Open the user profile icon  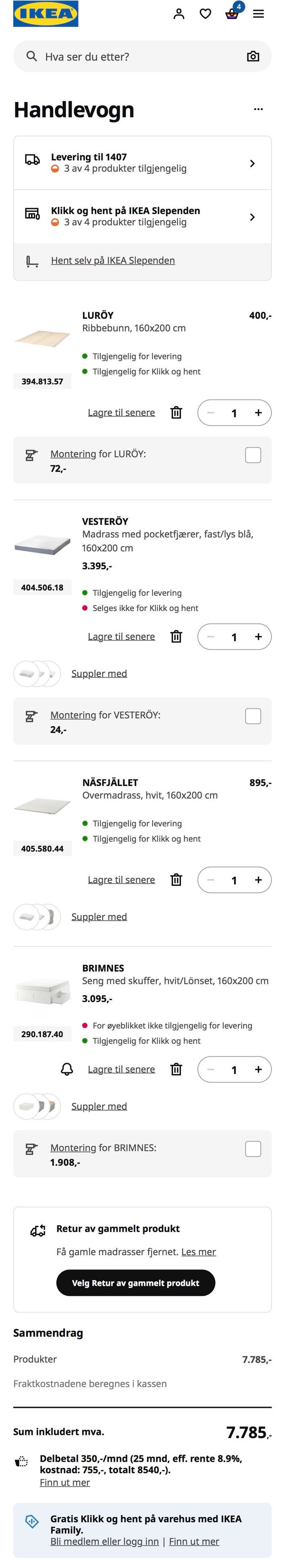point(178,14)
